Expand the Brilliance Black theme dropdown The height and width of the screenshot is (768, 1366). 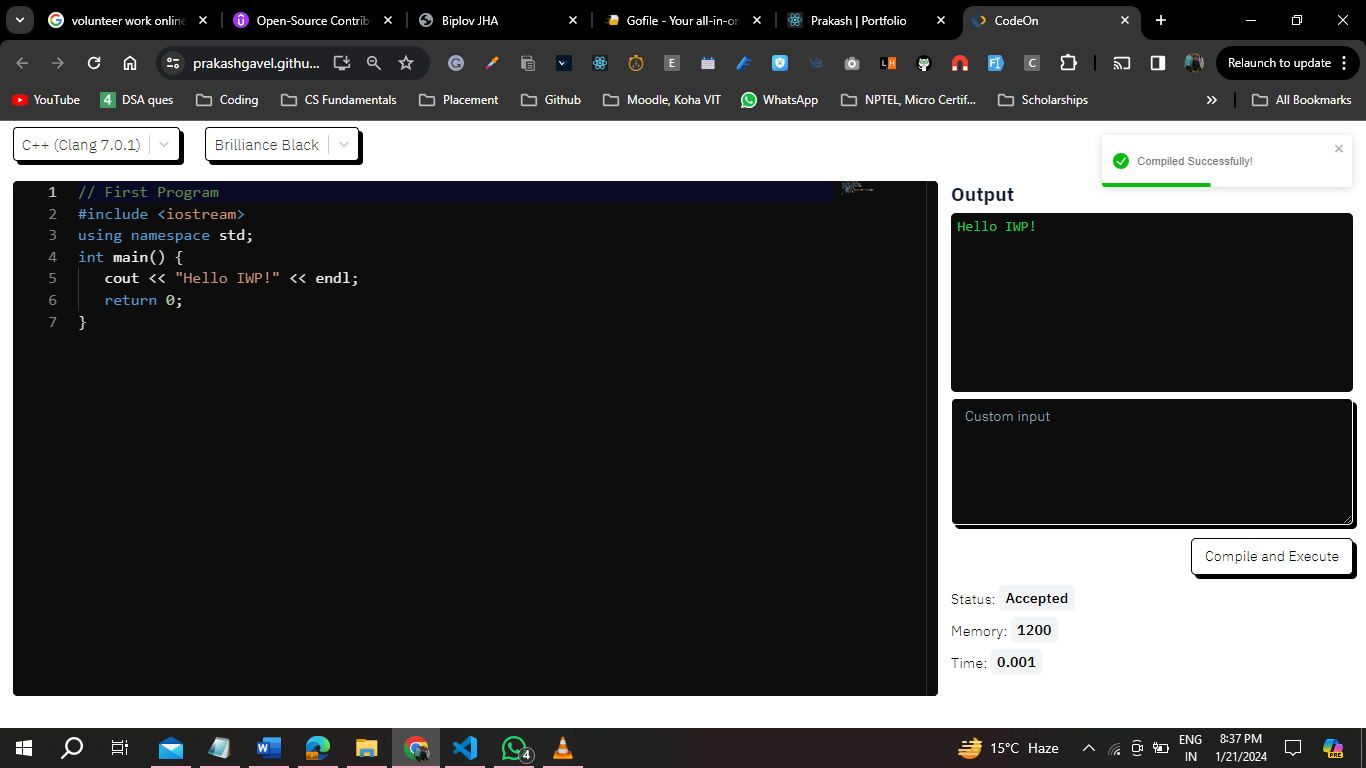281,145
